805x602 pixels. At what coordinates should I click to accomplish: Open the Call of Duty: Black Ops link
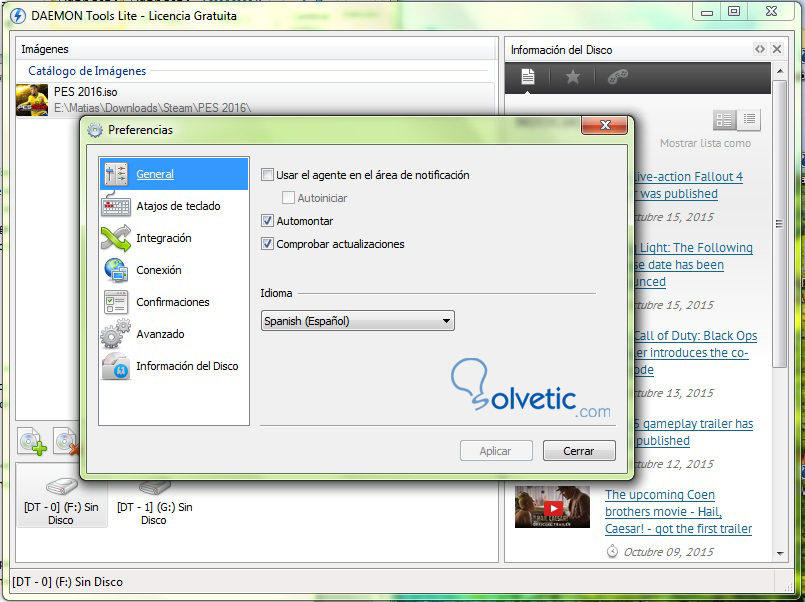[695, 353]
